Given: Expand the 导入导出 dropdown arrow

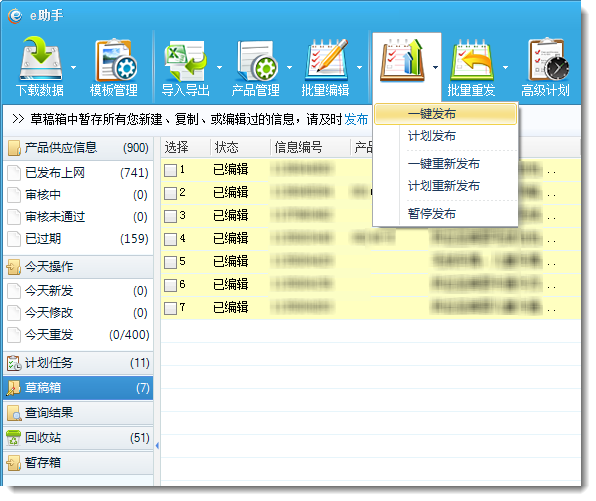Looking at the screenshot, I should click(x=219, y=68).
